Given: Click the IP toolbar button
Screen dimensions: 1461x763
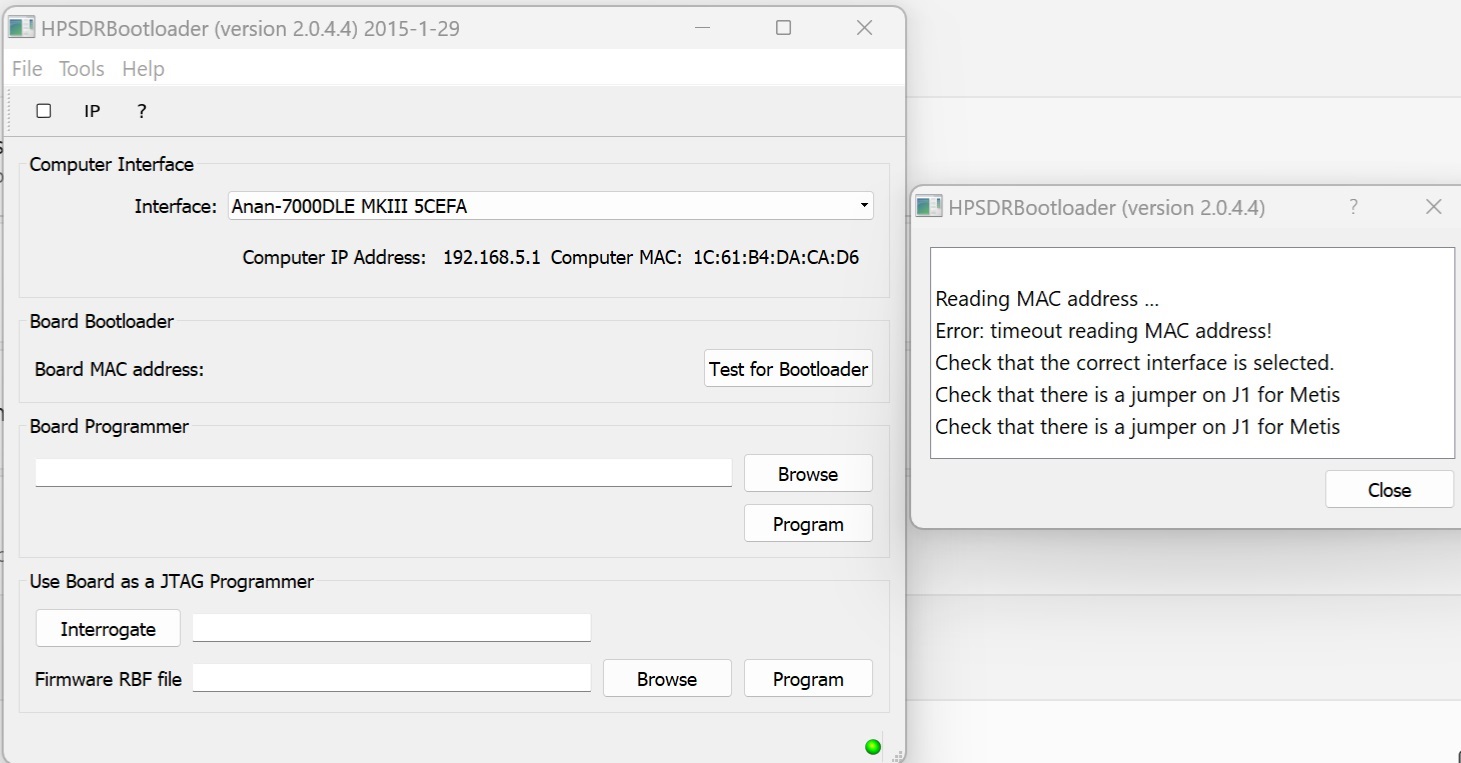Looking at the screenshot, I should tap(92, 111).
